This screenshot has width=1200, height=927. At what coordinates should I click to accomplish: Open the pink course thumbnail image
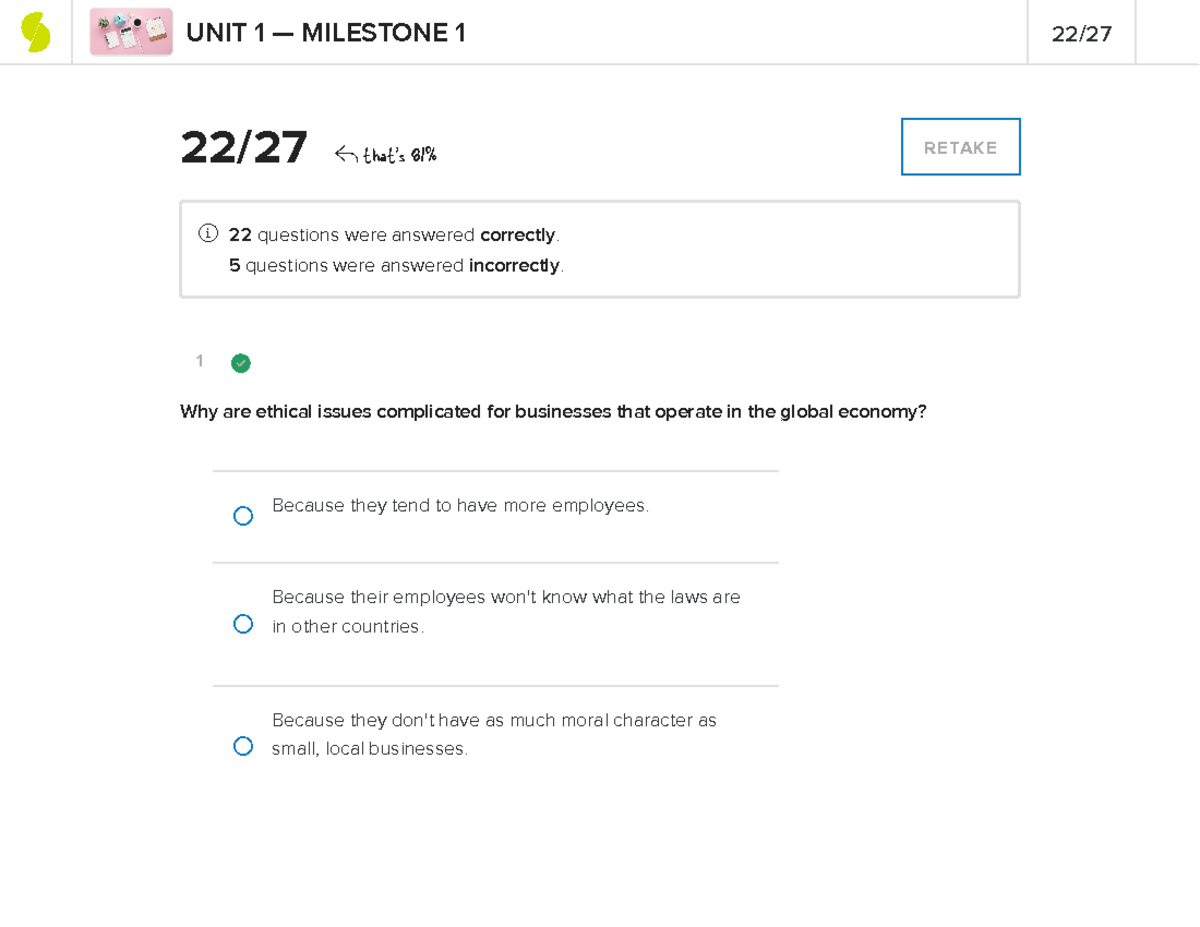pyautogui.click(x=130, y=31)
